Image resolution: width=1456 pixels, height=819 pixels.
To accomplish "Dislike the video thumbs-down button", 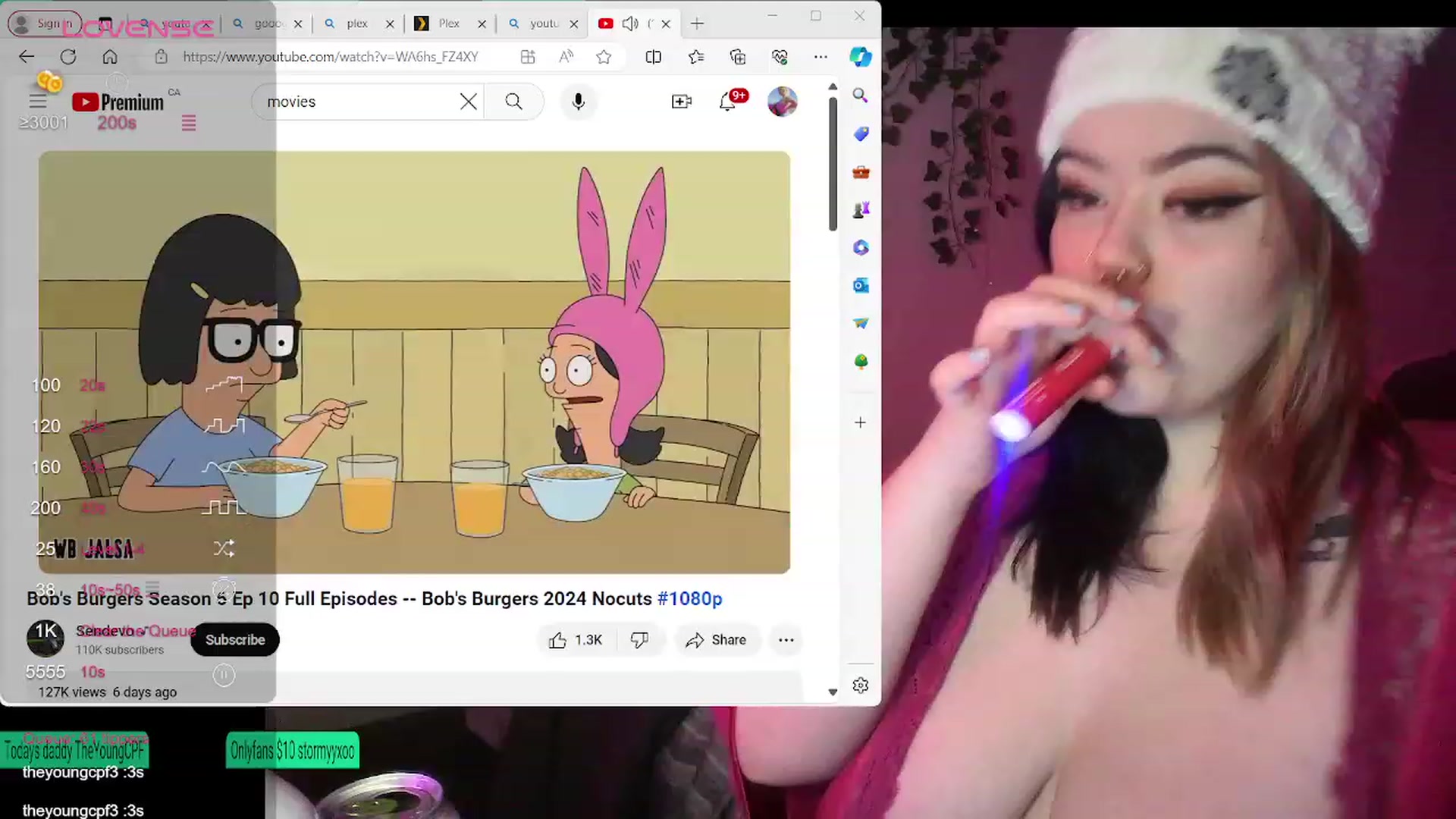I will [640, 640].
